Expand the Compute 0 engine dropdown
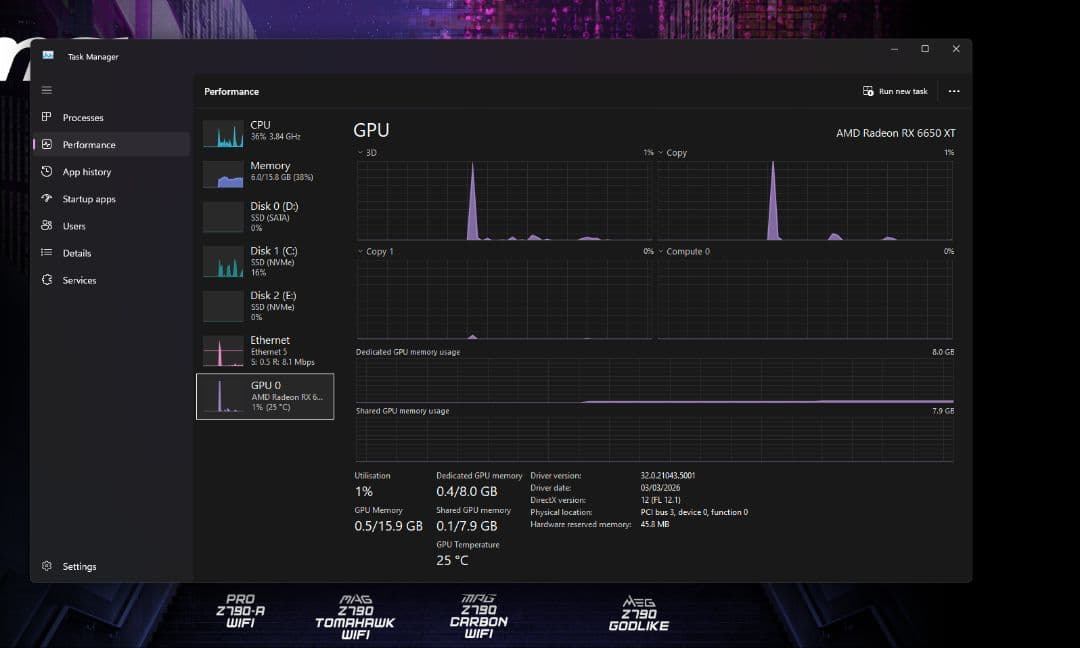 click(x=661, y=251)
